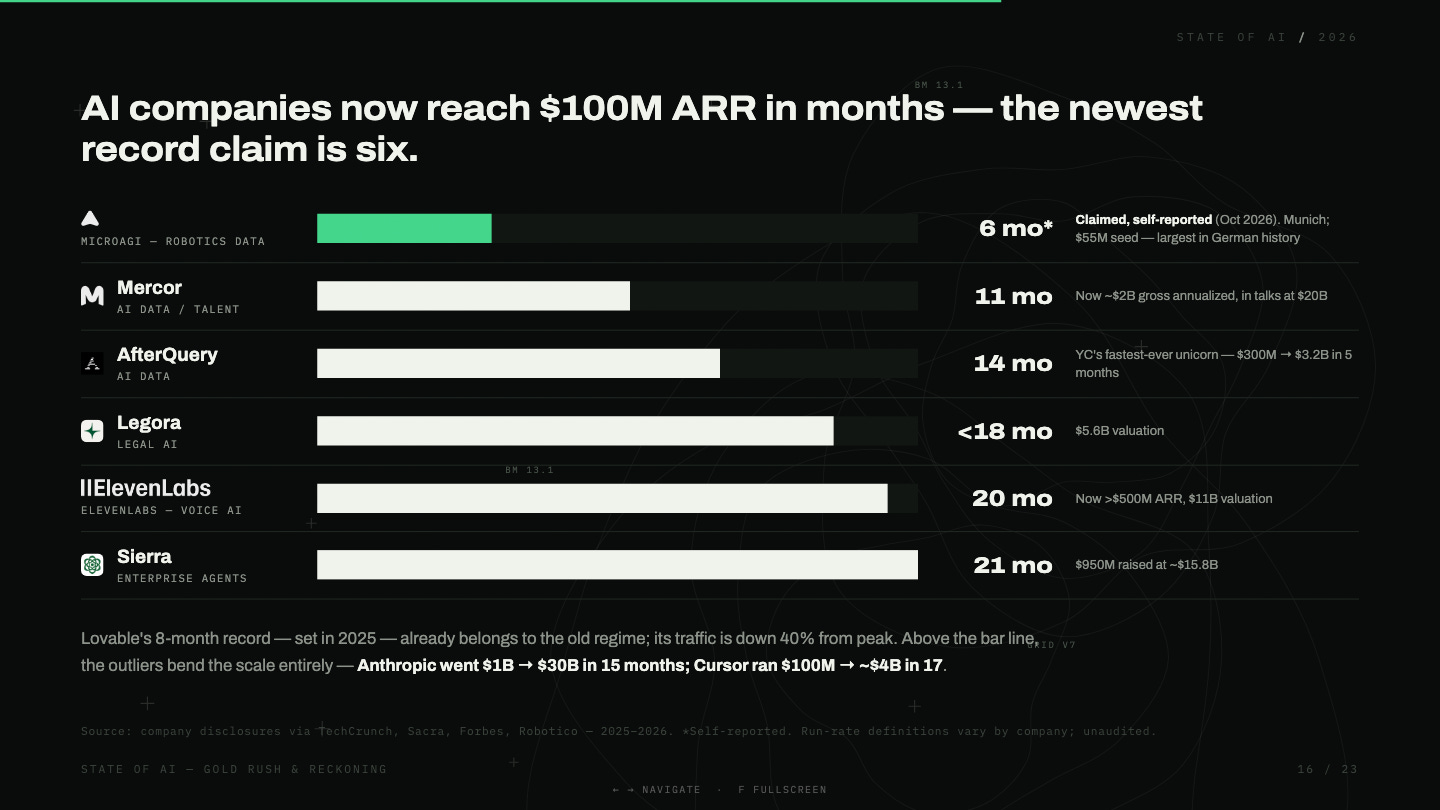Viewport: 1440px width, 810px height.
Task: Click the 'ENTERPRISE AGENTS' subtitle
Action: (182, 578)
